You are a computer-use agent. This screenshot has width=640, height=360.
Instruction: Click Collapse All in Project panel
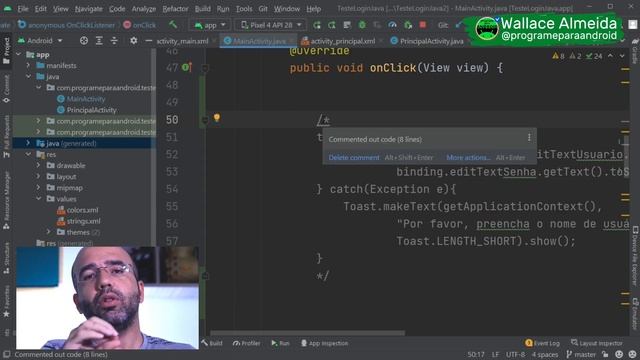pyautogui.click(x=114, y=41)
